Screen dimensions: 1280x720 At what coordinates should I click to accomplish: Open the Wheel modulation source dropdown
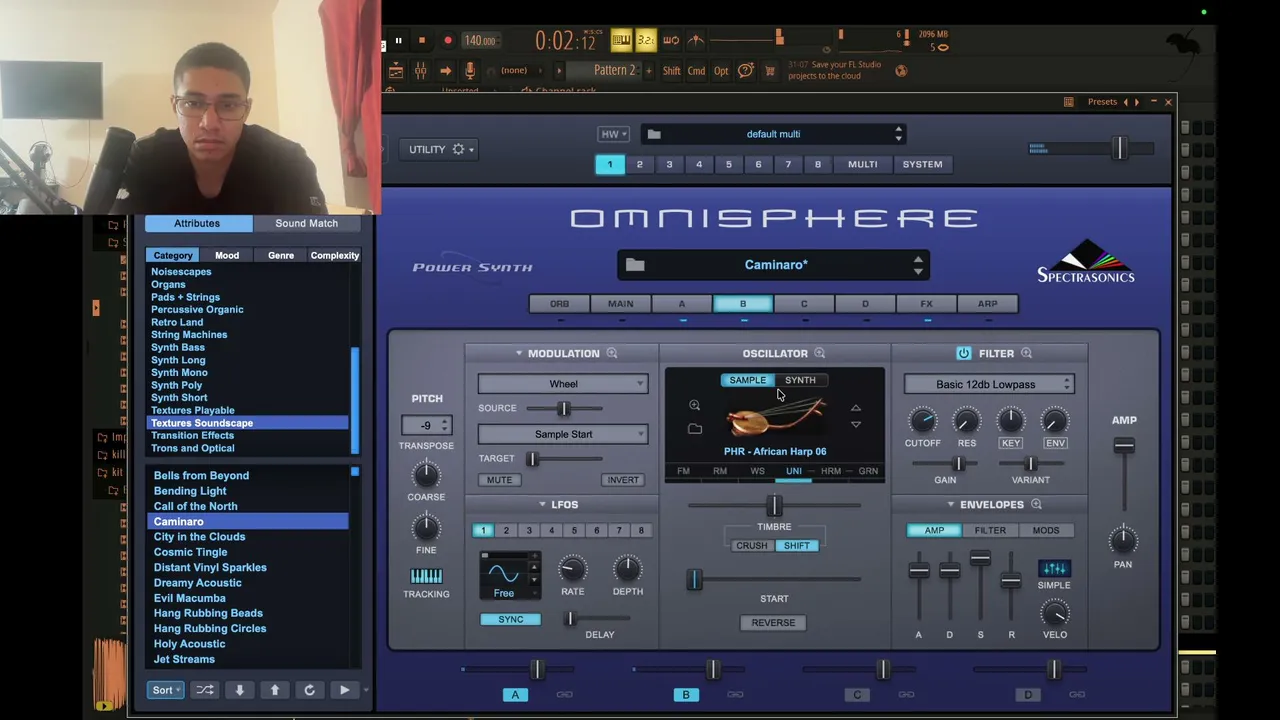click(x=563, y=384)
